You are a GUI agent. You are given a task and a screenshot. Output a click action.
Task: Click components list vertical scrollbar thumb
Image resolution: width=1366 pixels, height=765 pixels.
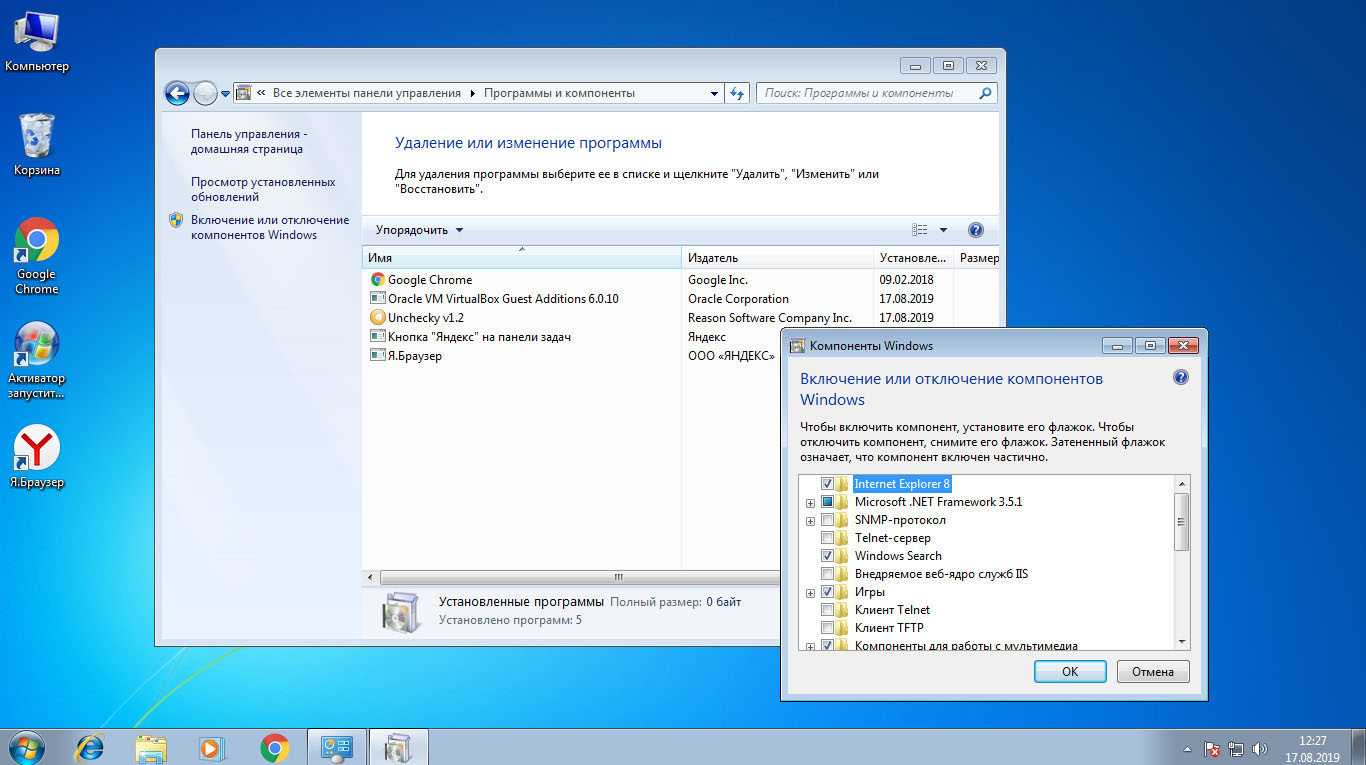tap(1182, 521)
